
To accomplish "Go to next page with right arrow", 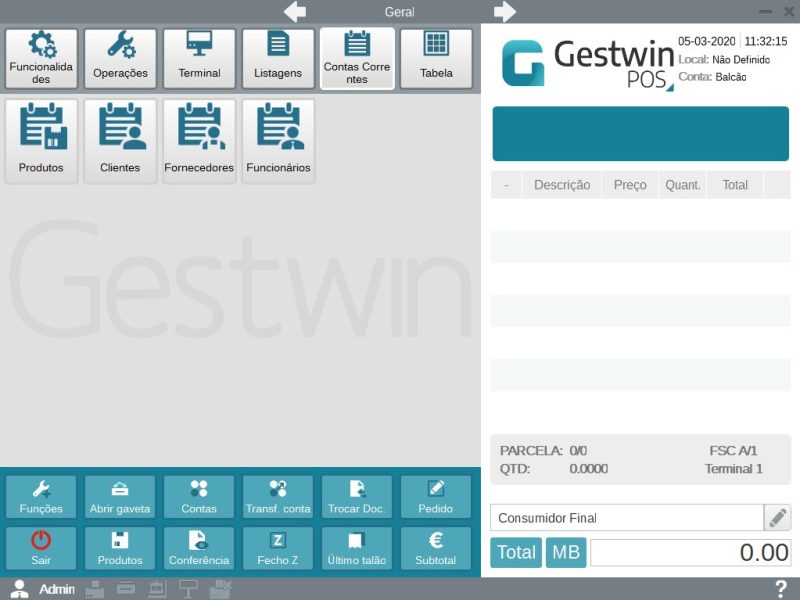I will click(504, 12).
